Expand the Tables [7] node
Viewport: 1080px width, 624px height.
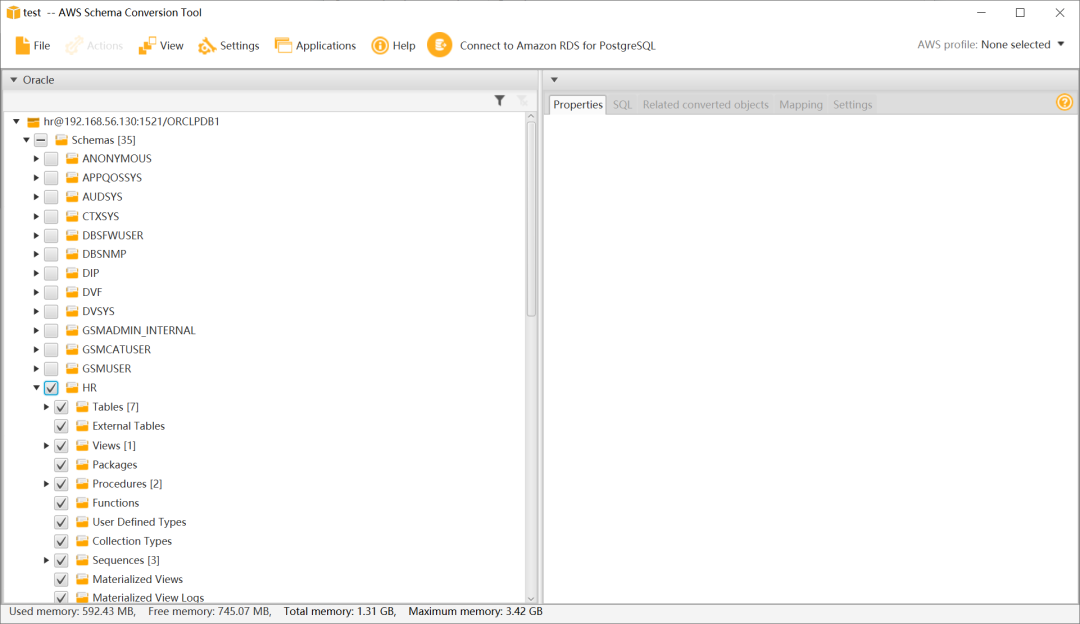(46, 407)
